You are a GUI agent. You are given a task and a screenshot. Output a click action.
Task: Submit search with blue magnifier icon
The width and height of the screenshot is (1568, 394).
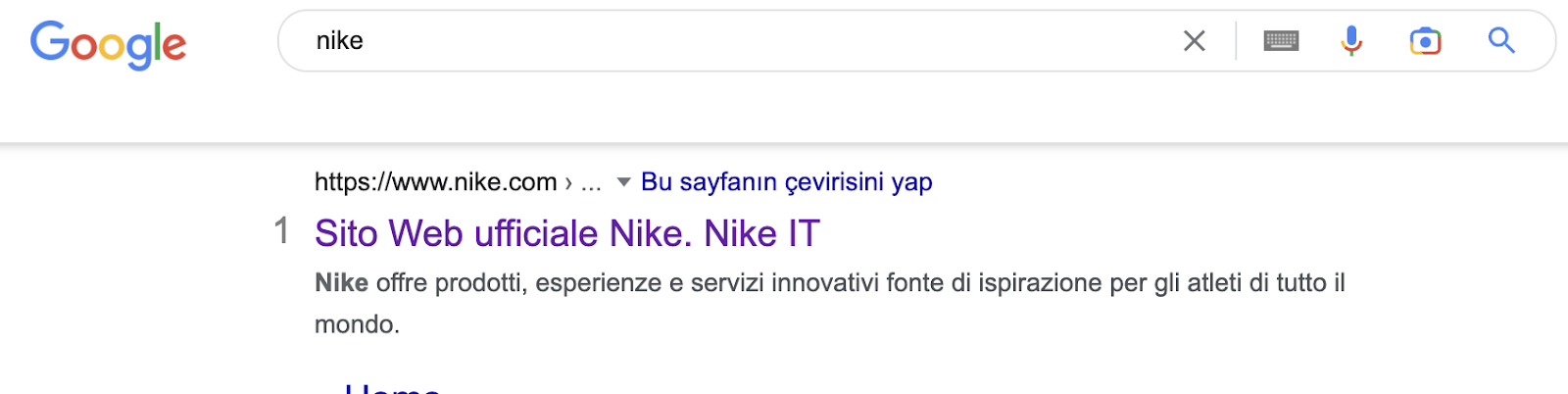(x=1501, y=41)
